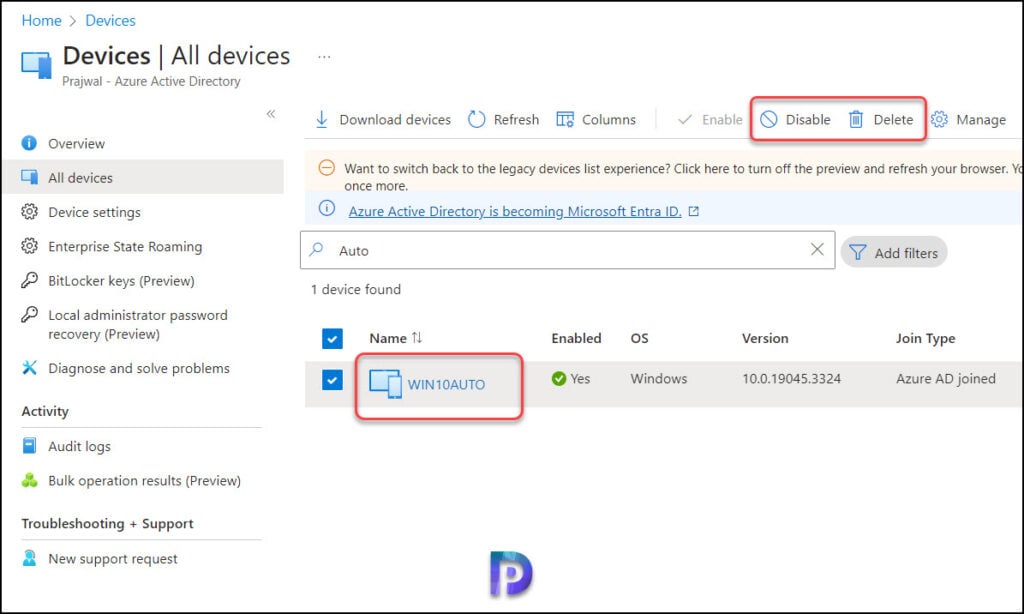The image size is (1024, 614).
Task: Click the Download devices arrow icon
Action: (321, 120)
